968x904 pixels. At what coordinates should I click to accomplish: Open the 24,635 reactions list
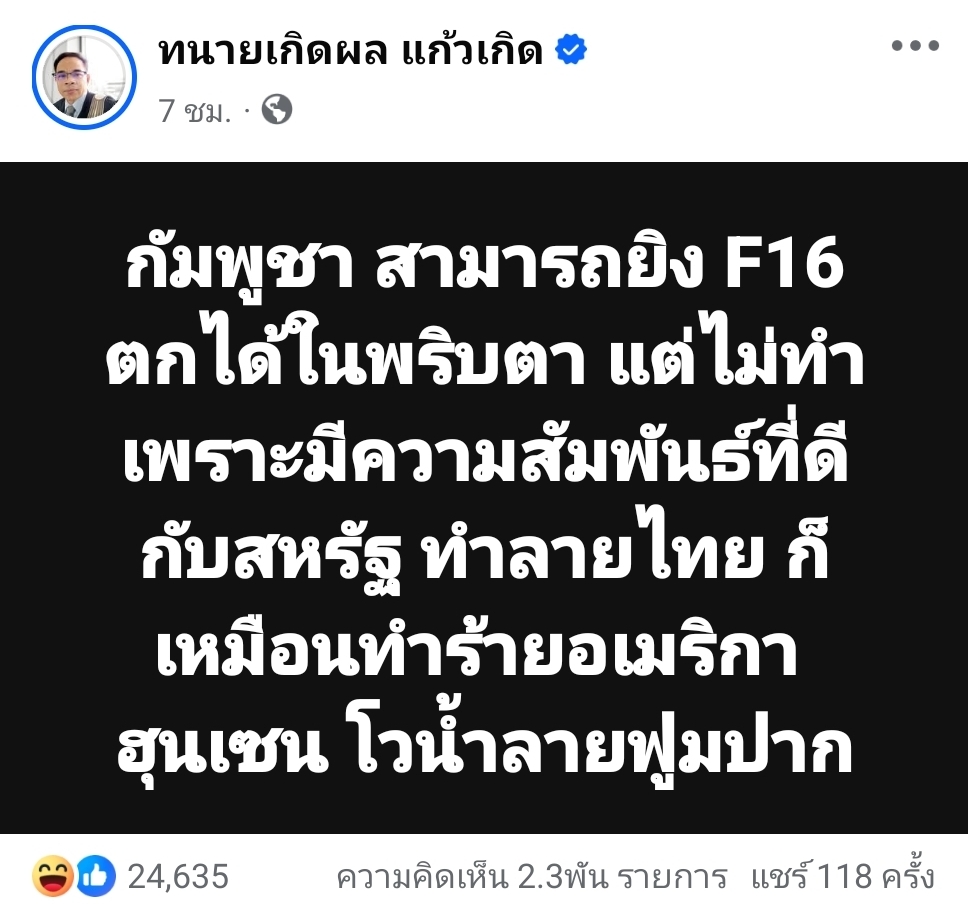178,876
